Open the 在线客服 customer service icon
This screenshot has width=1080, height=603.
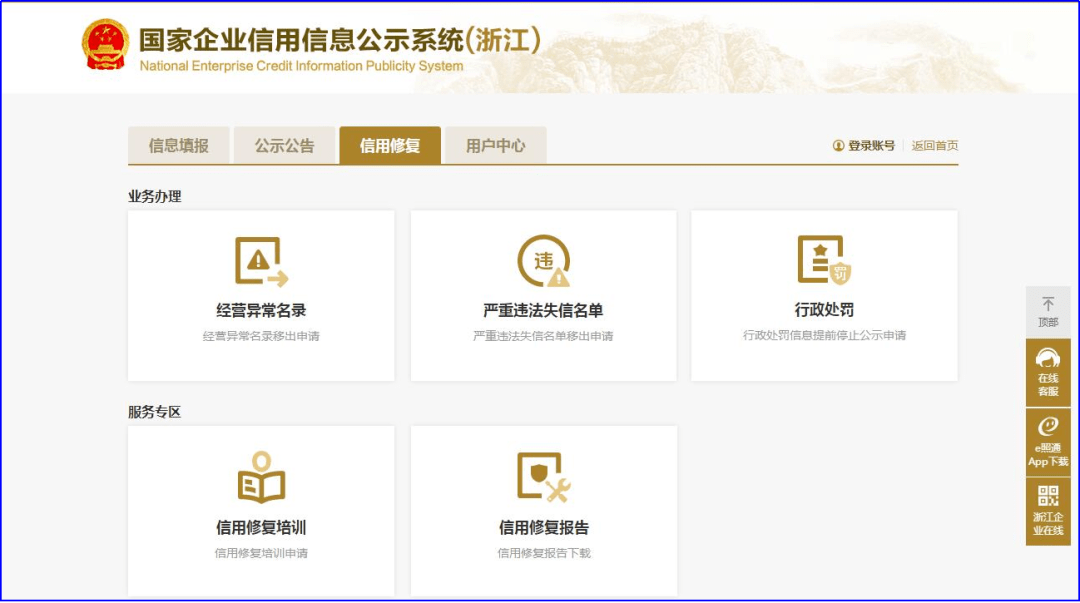(1046, 357)
